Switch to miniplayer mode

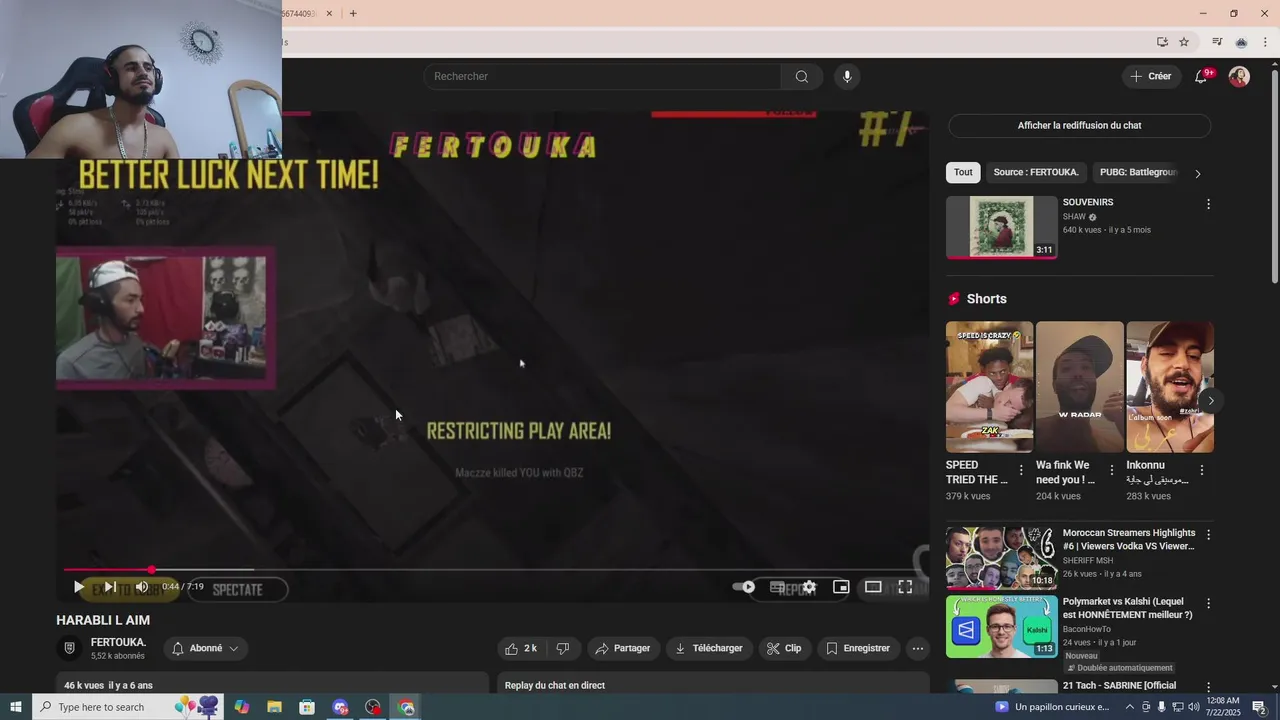pos(841,587)
